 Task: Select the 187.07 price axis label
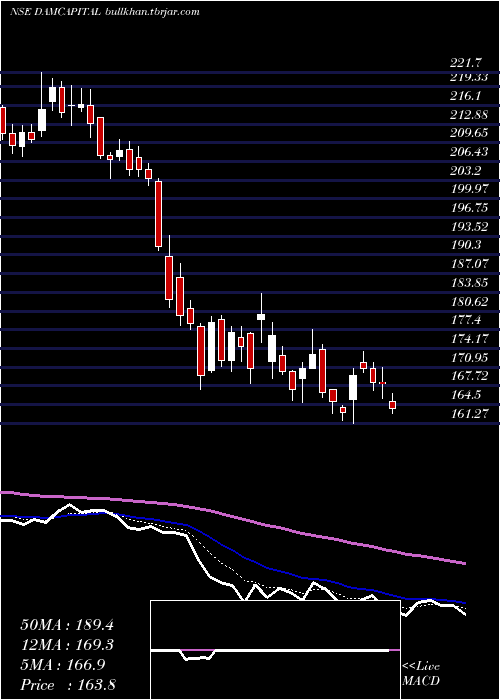point(469,264)
